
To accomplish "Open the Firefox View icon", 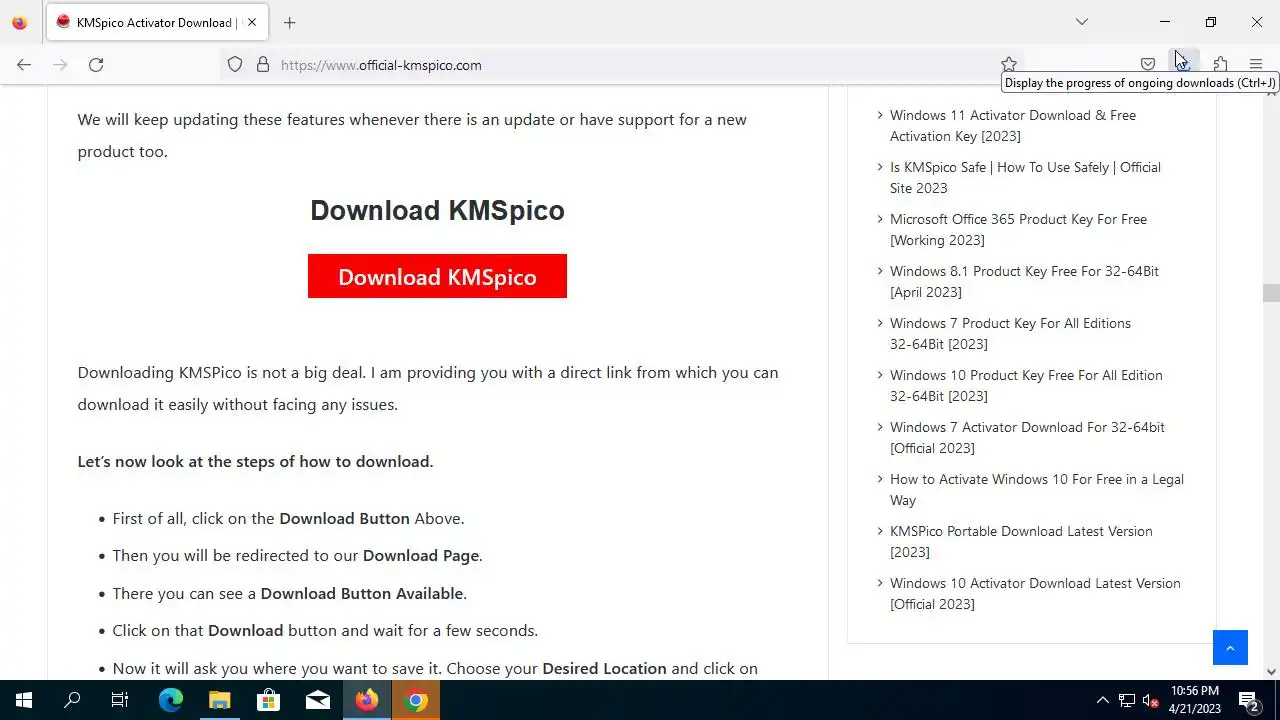I will coord(20,22).
